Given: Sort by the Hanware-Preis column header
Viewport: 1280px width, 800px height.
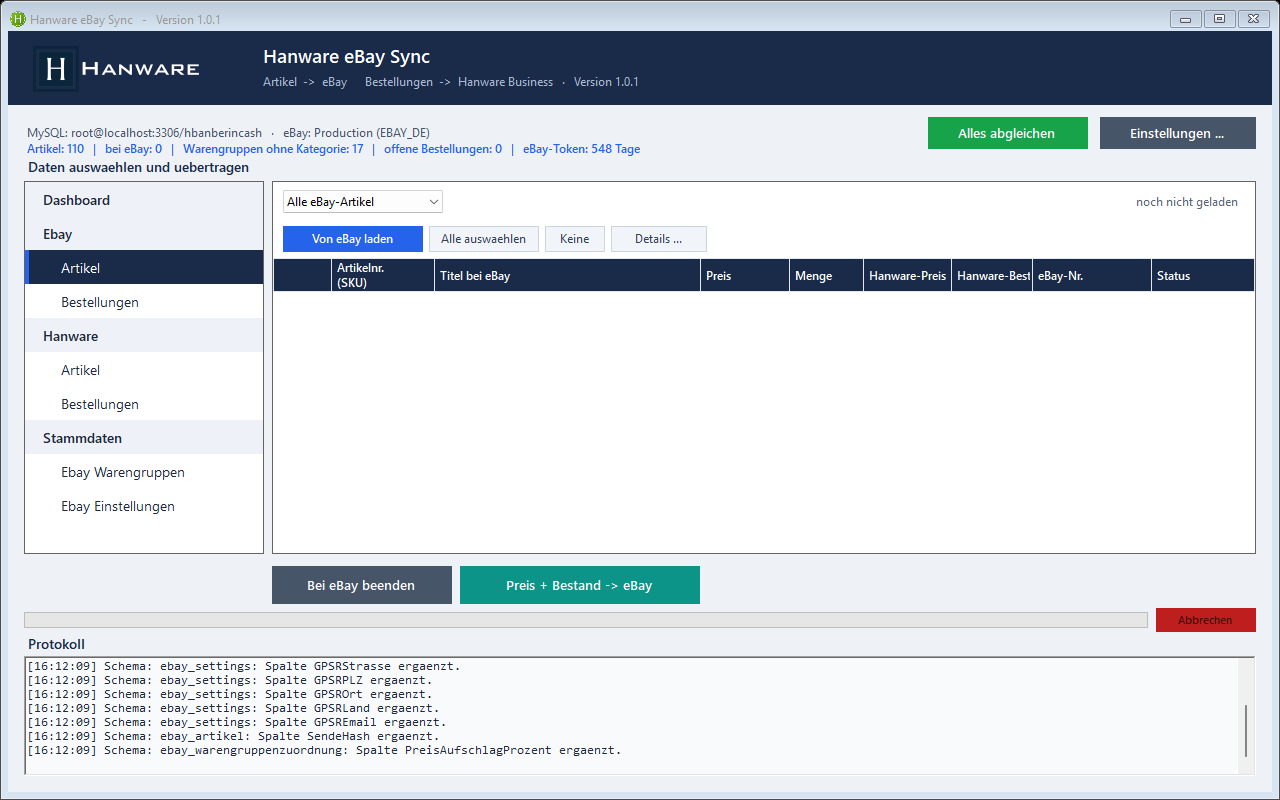Looking at the screenshot, I should click(x=907, y=275).
